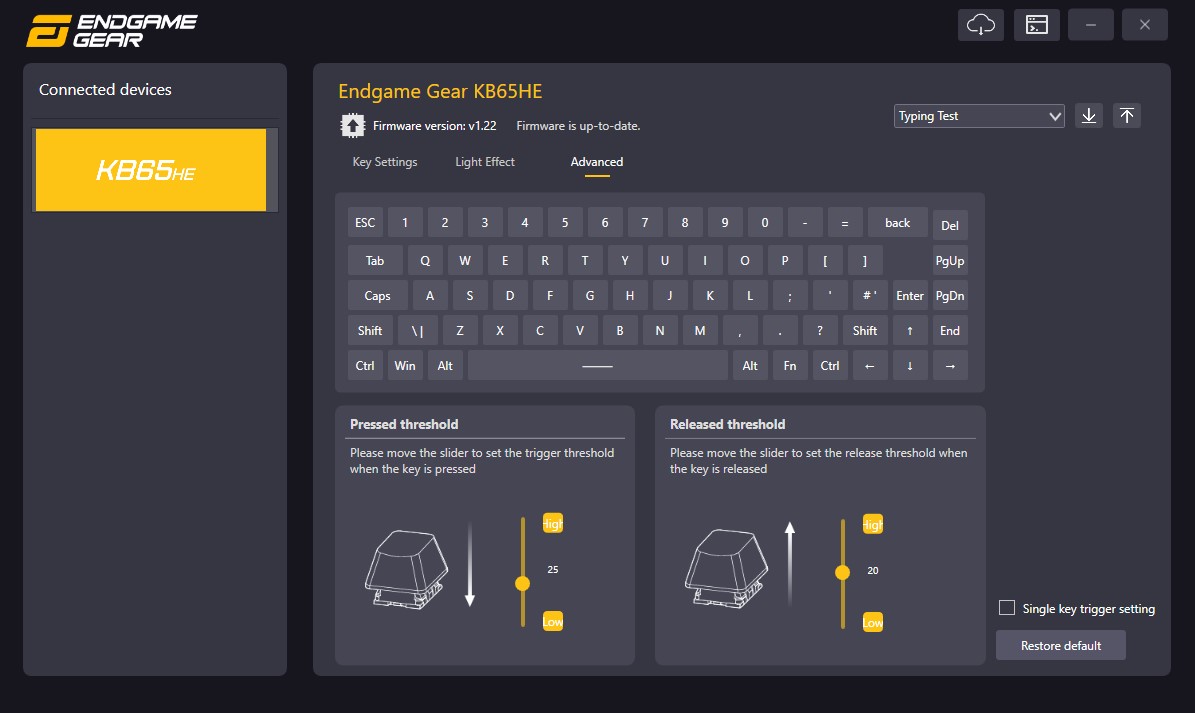Select the #' key on virtual keyboard

click(x=870, y=296)
